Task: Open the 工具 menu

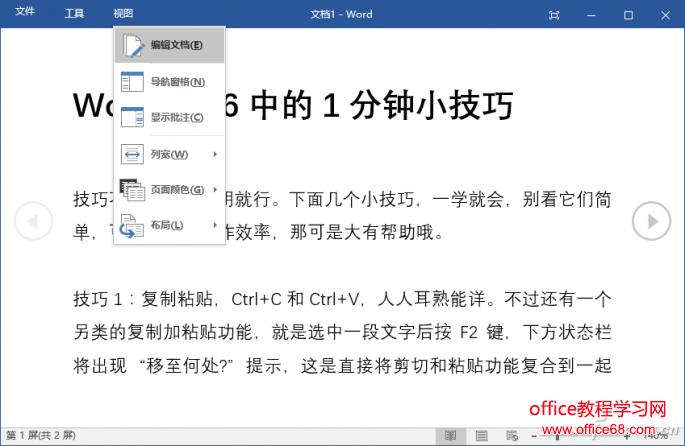Action: coord(74,14)
